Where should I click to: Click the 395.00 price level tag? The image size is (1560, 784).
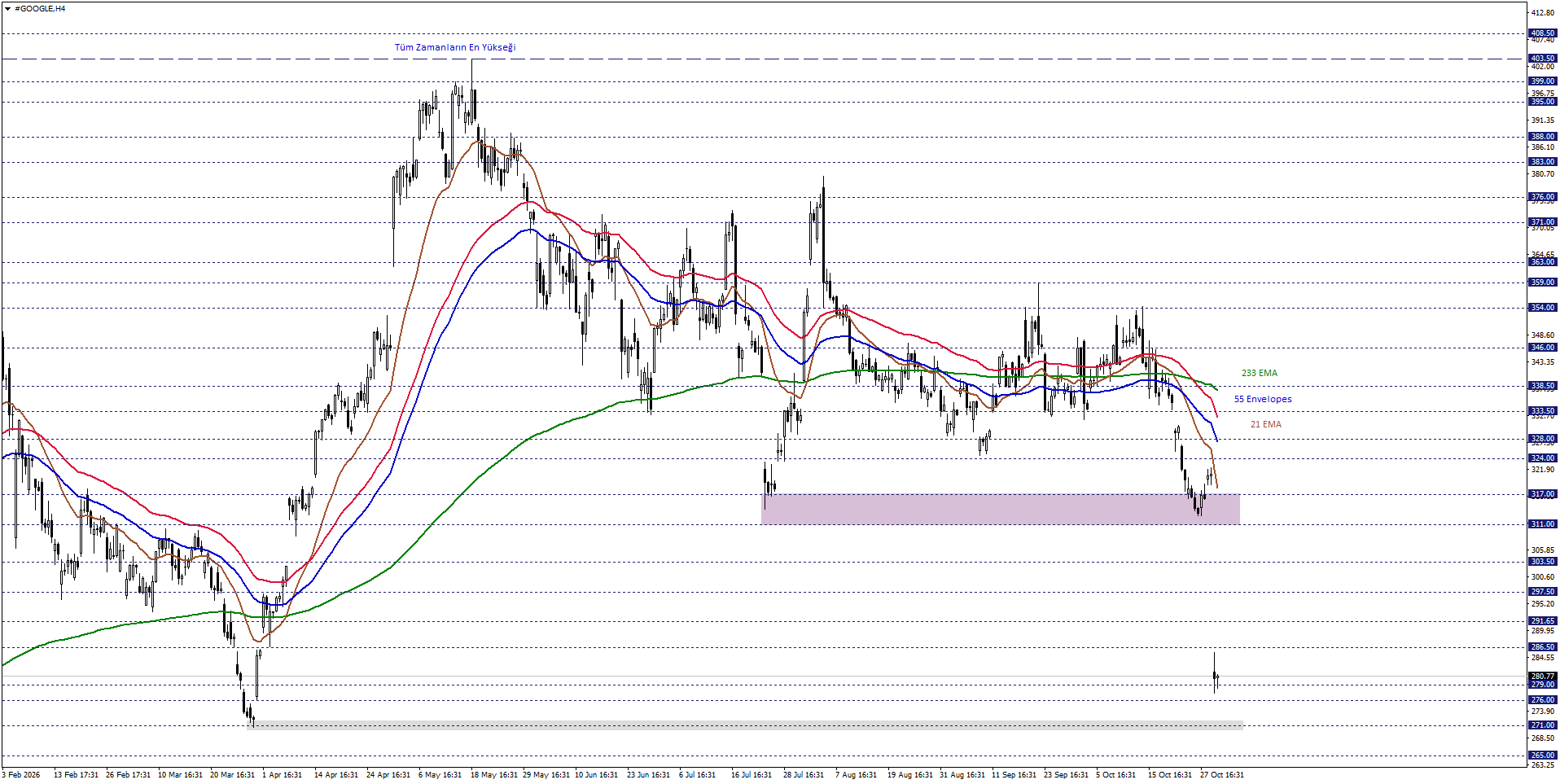click(1542, 102)
